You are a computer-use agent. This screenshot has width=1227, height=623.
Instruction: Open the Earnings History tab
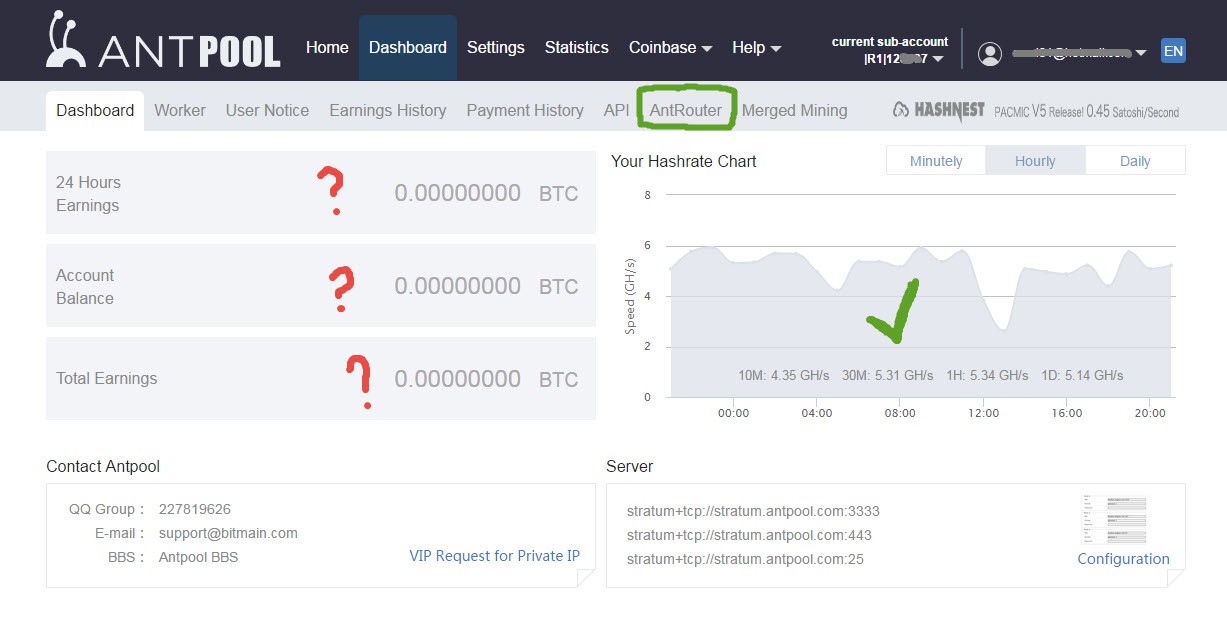[x=388, y=110]
